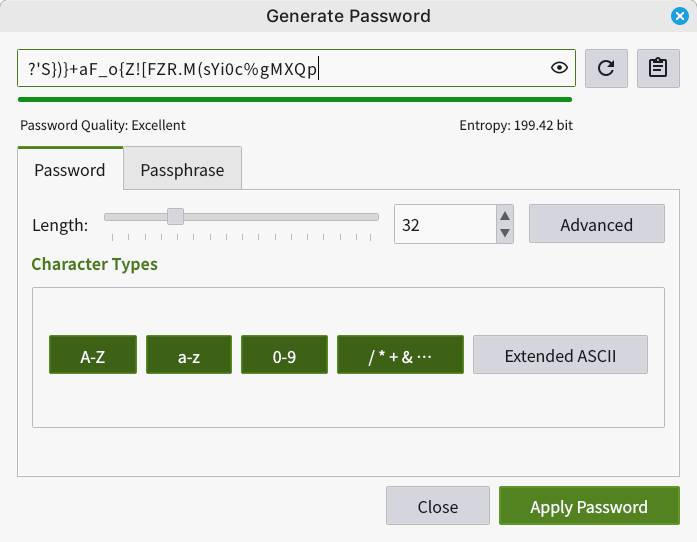Copy the password using the clipboard icon
Viewport: 697px width, 542px height.
tap(658, 68)
